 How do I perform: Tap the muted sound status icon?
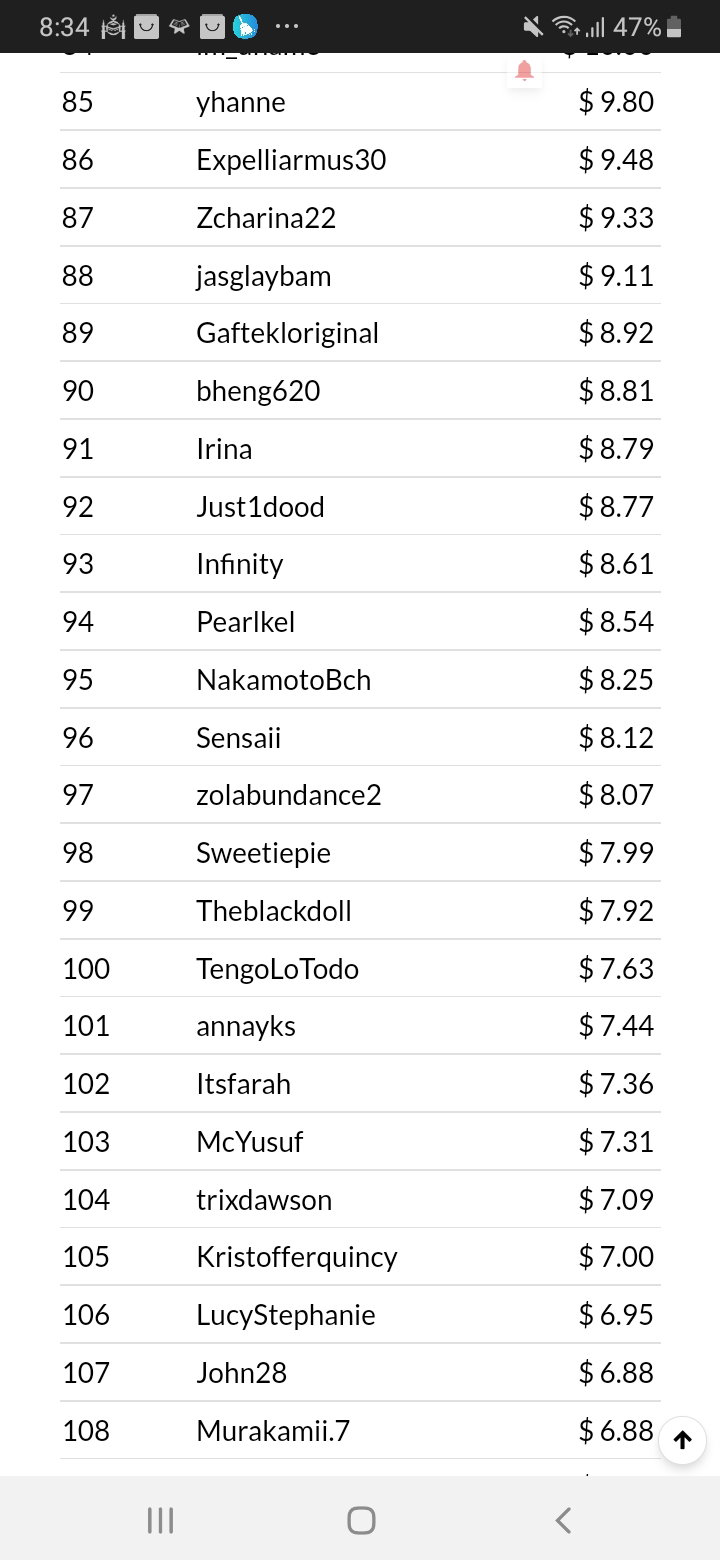tap(534, 27)
